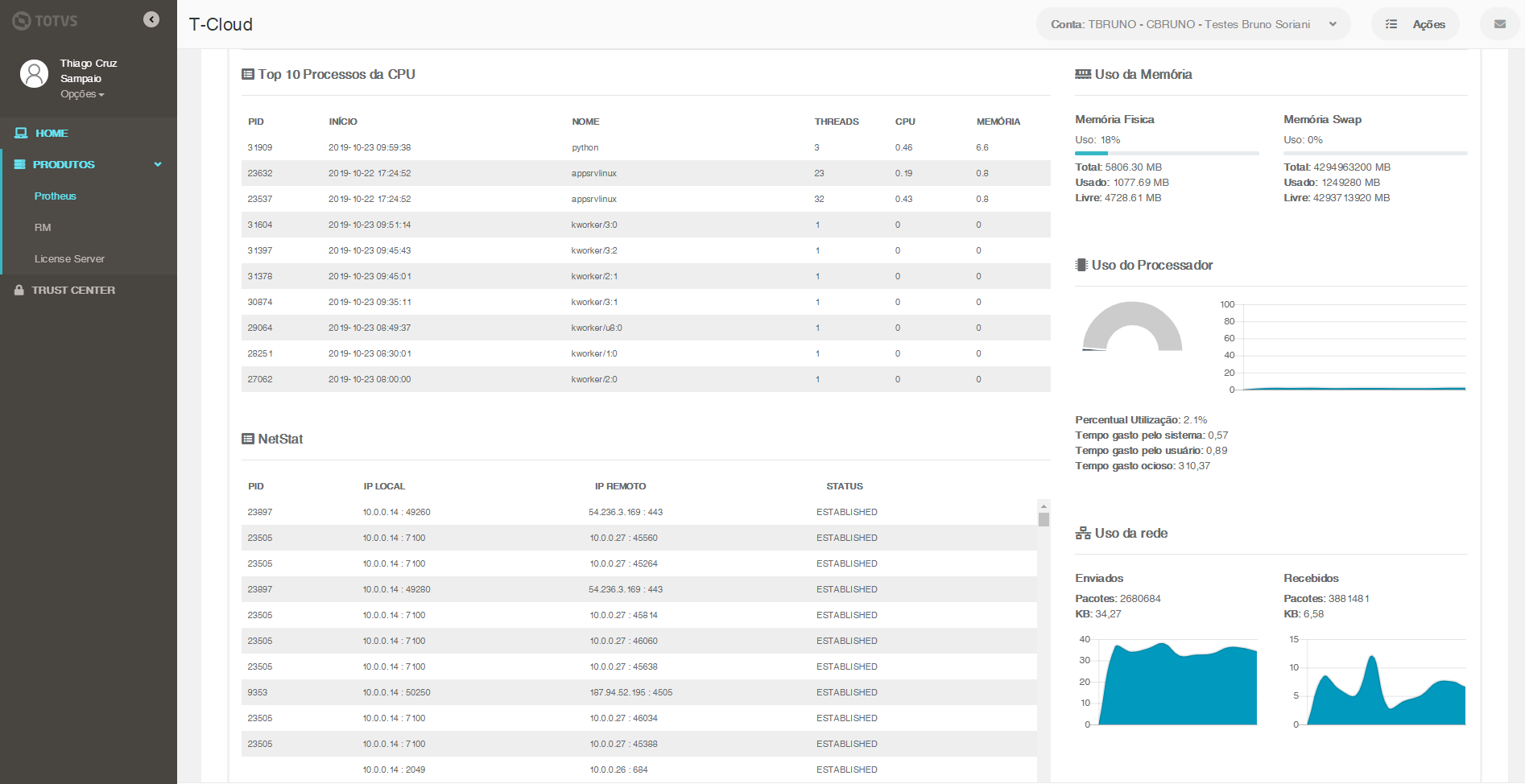Screen dimensions: 1525x784
Task: Click STATUS column header in NetStat
Action: point(845,486)
